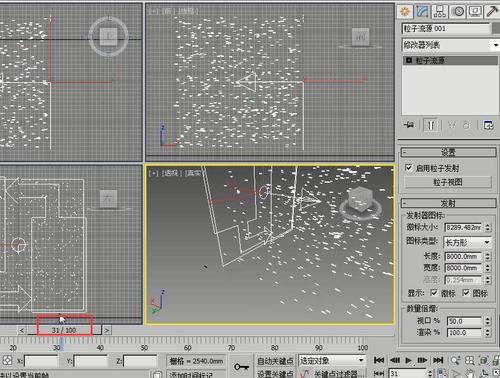The height and width of the screenshot is (378, 500).
Task: Click the transform type-in mode icon left of X
Action: (x=7, y=361)
